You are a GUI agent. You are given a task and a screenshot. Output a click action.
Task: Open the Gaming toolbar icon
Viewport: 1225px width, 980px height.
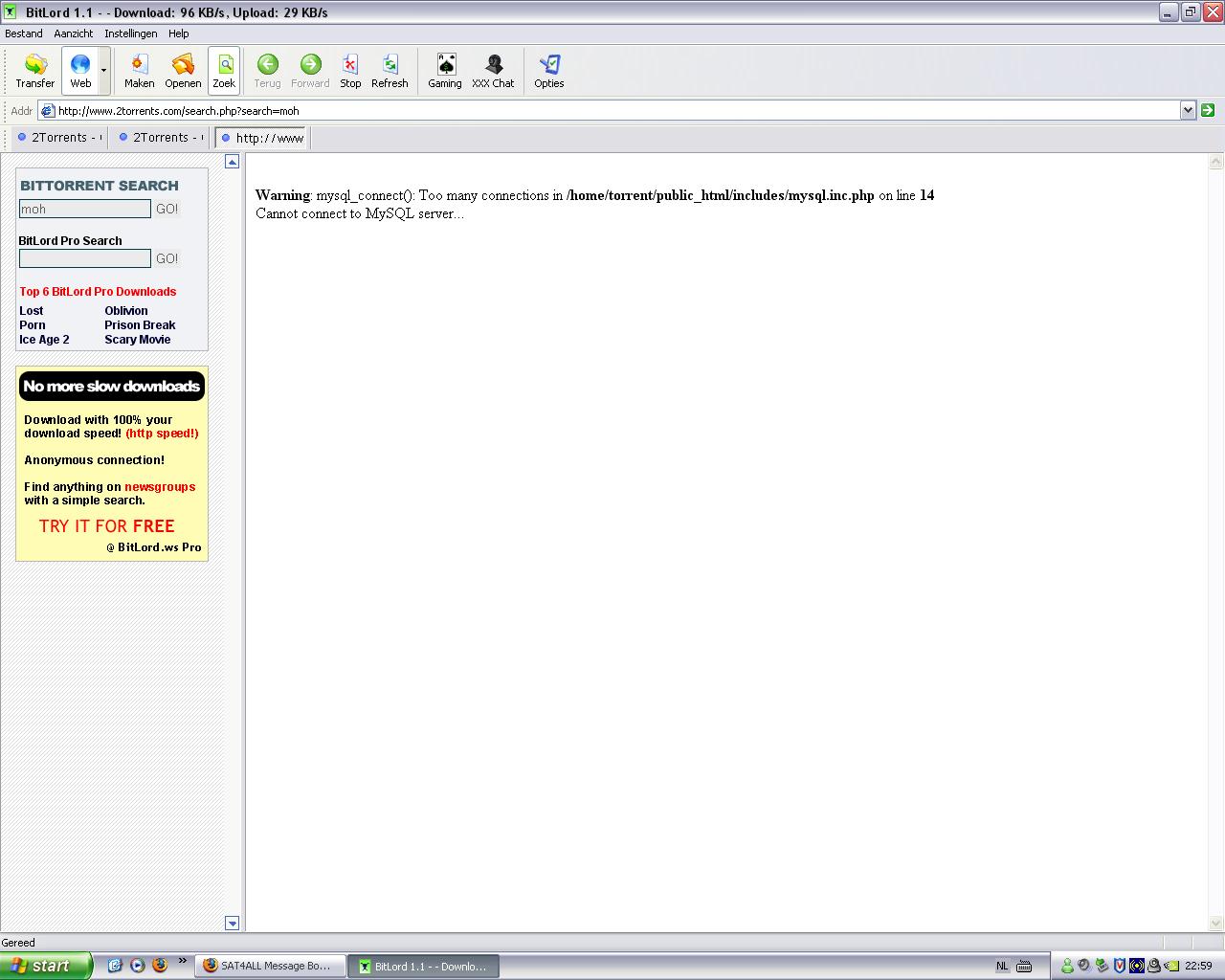(444, 71)
